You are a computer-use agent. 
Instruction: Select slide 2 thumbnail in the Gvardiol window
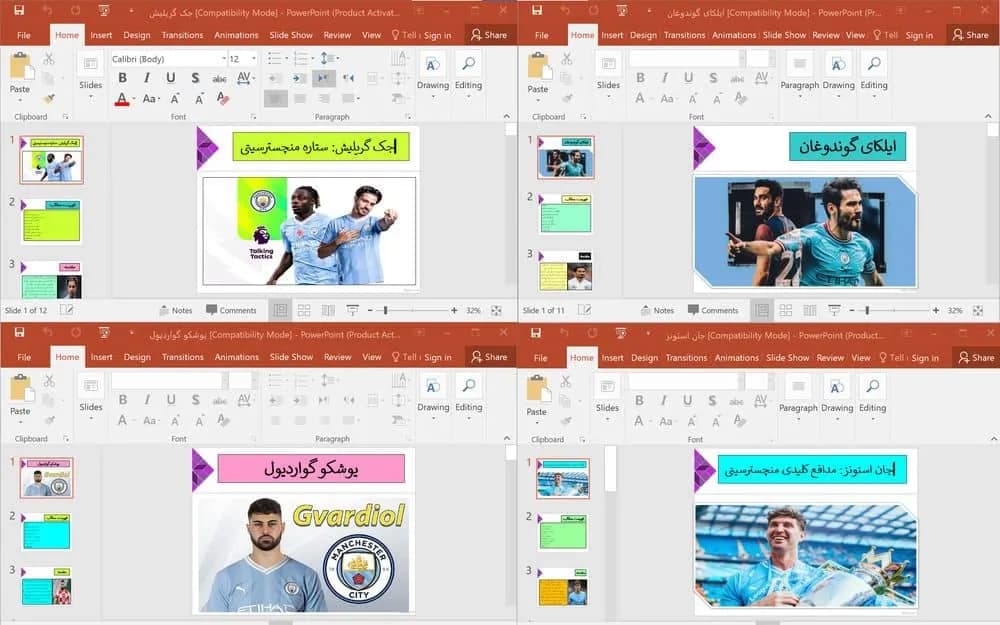pyautogui.click(x=47, y=531)
